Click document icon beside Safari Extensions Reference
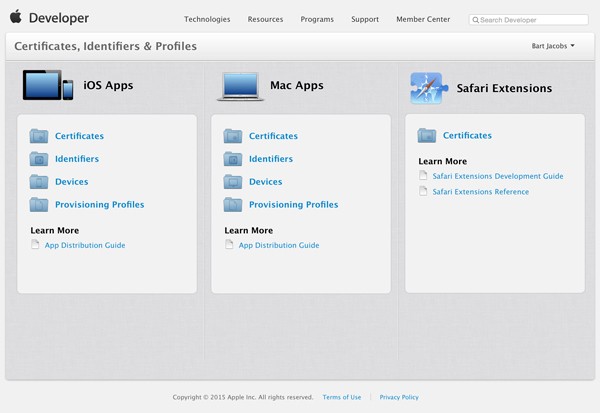The image size is (600, 413). tap(423, 191)
